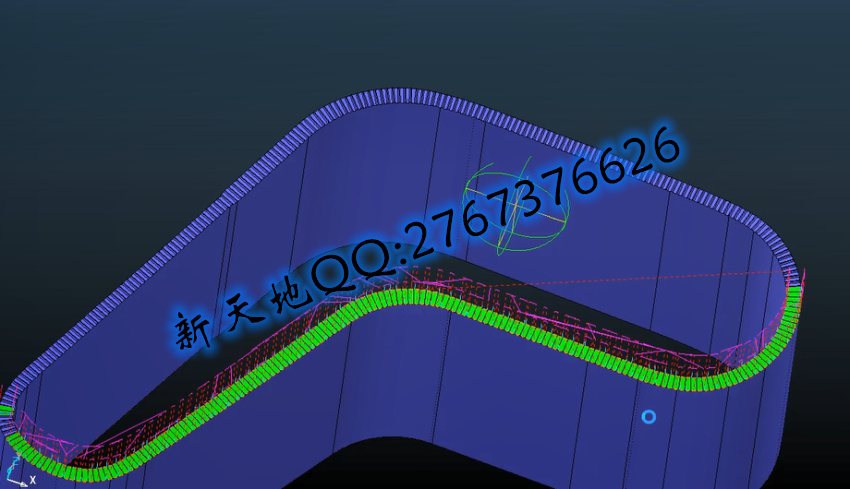Select the green rotation sphere gizmo
850x489 pixels.
point(516,209)
